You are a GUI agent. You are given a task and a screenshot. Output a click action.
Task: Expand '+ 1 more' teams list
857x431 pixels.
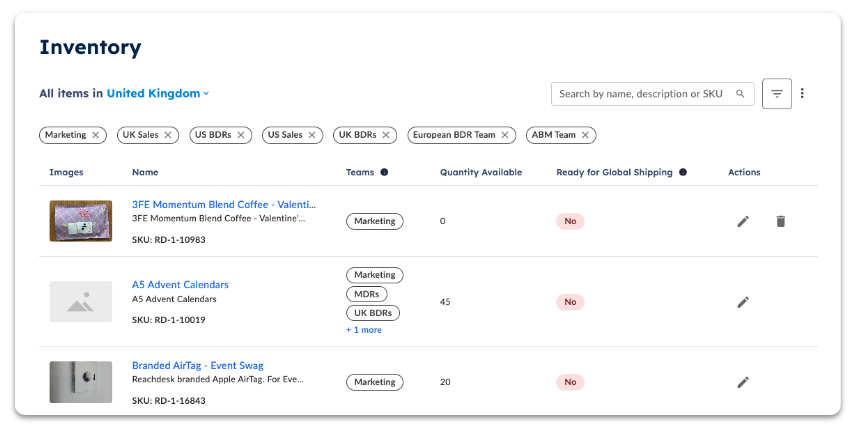coord(363,330)
